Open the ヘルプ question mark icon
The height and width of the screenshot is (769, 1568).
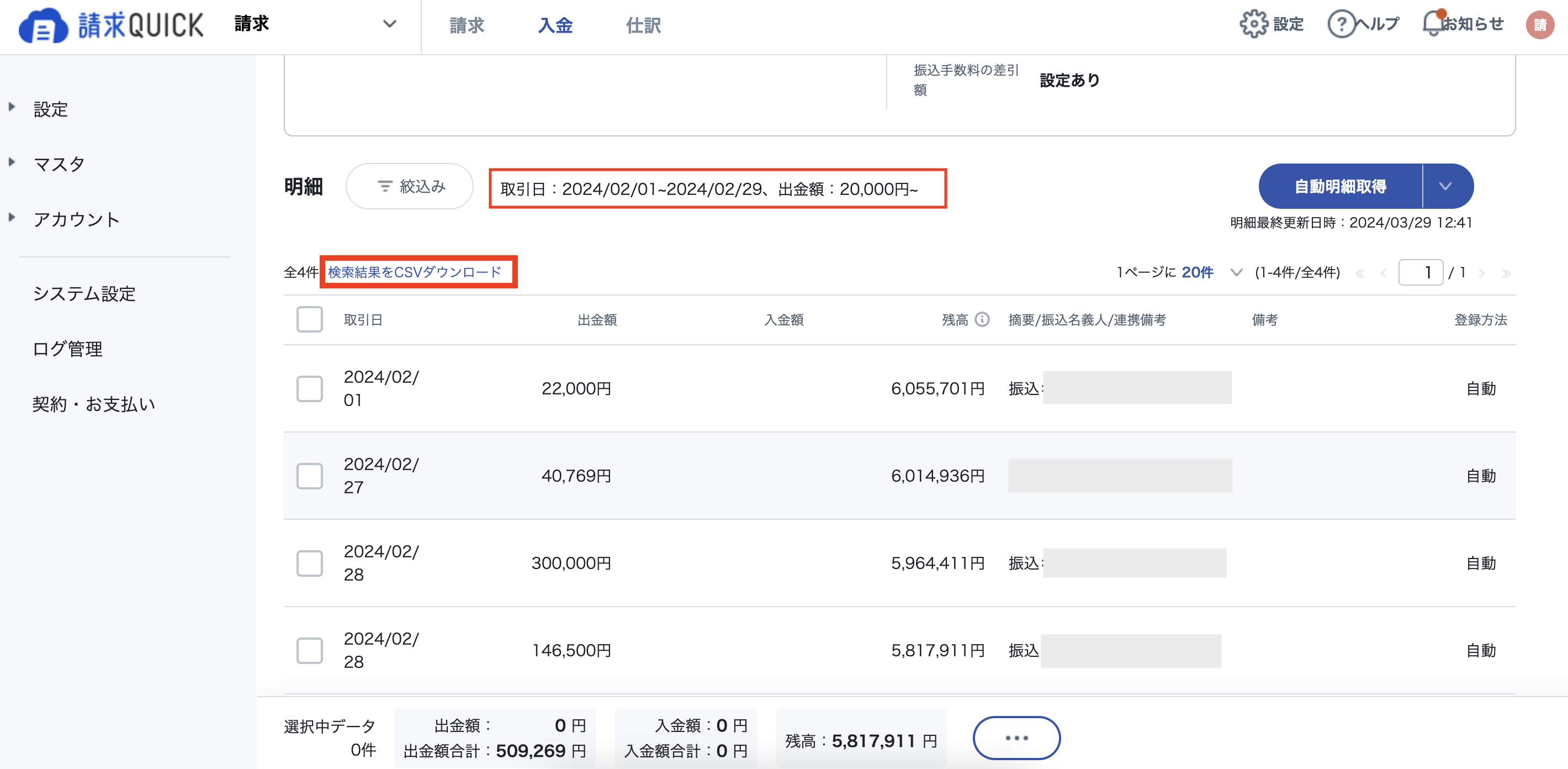1341,24
